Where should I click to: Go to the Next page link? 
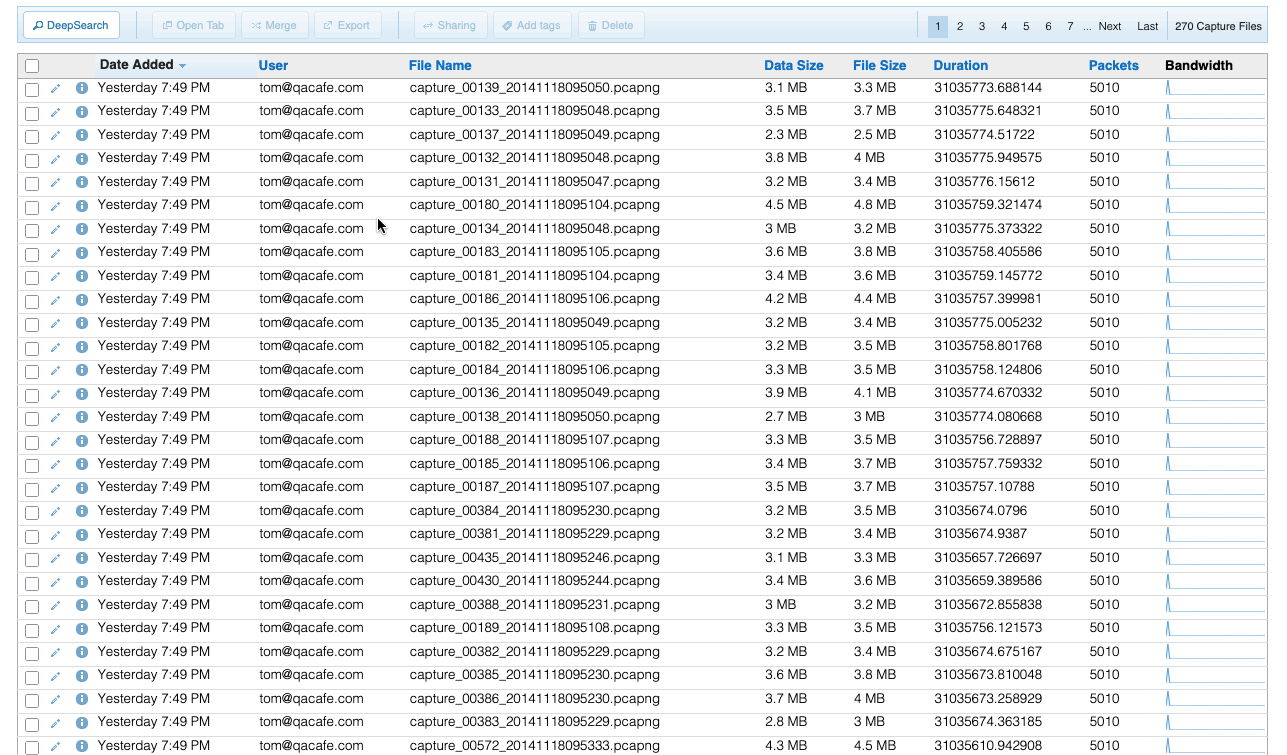[1109, 27]
